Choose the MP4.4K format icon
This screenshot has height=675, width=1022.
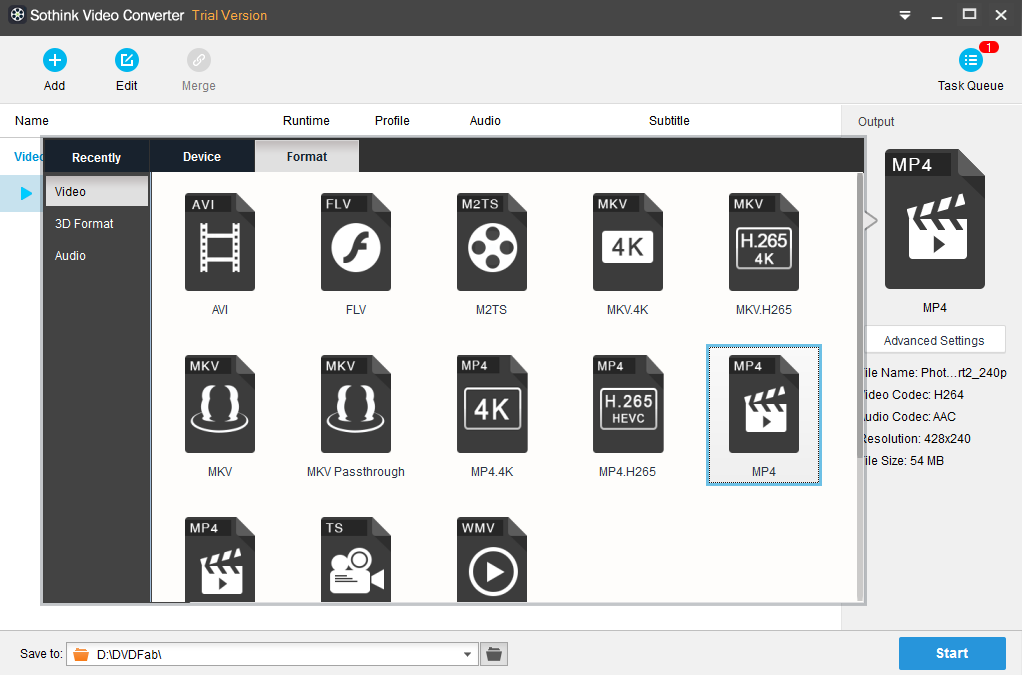click(491, 404)
